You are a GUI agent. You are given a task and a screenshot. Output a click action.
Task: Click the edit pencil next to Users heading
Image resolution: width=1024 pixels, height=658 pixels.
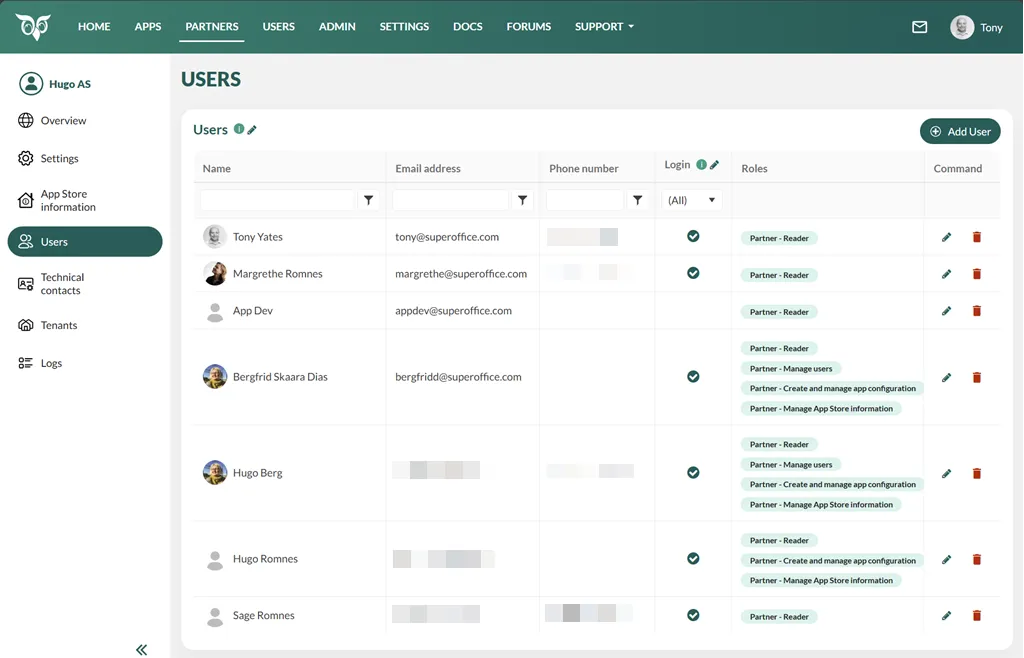click(x=253, y=130)
